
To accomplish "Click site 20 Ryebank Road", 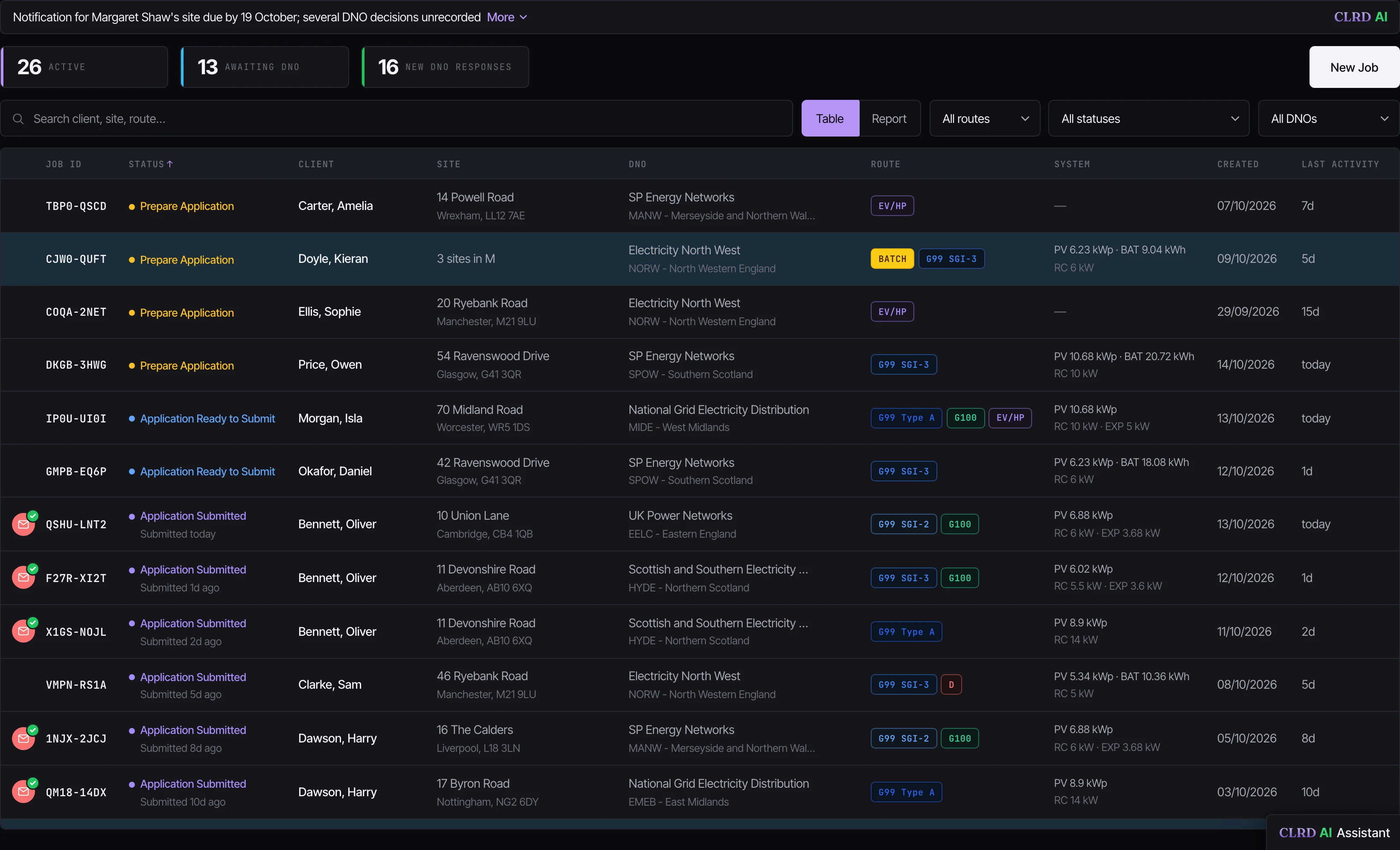I will click(x=482, y=303).
